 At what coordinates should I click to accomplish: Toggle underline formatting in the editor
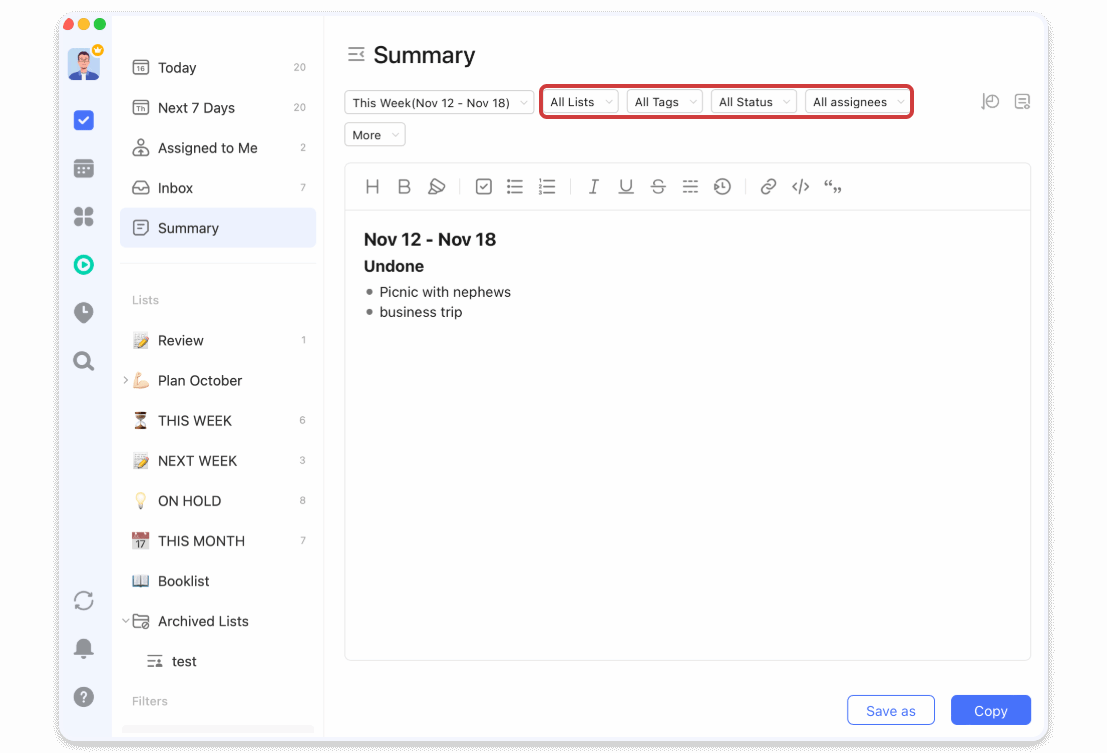[626, 186]
